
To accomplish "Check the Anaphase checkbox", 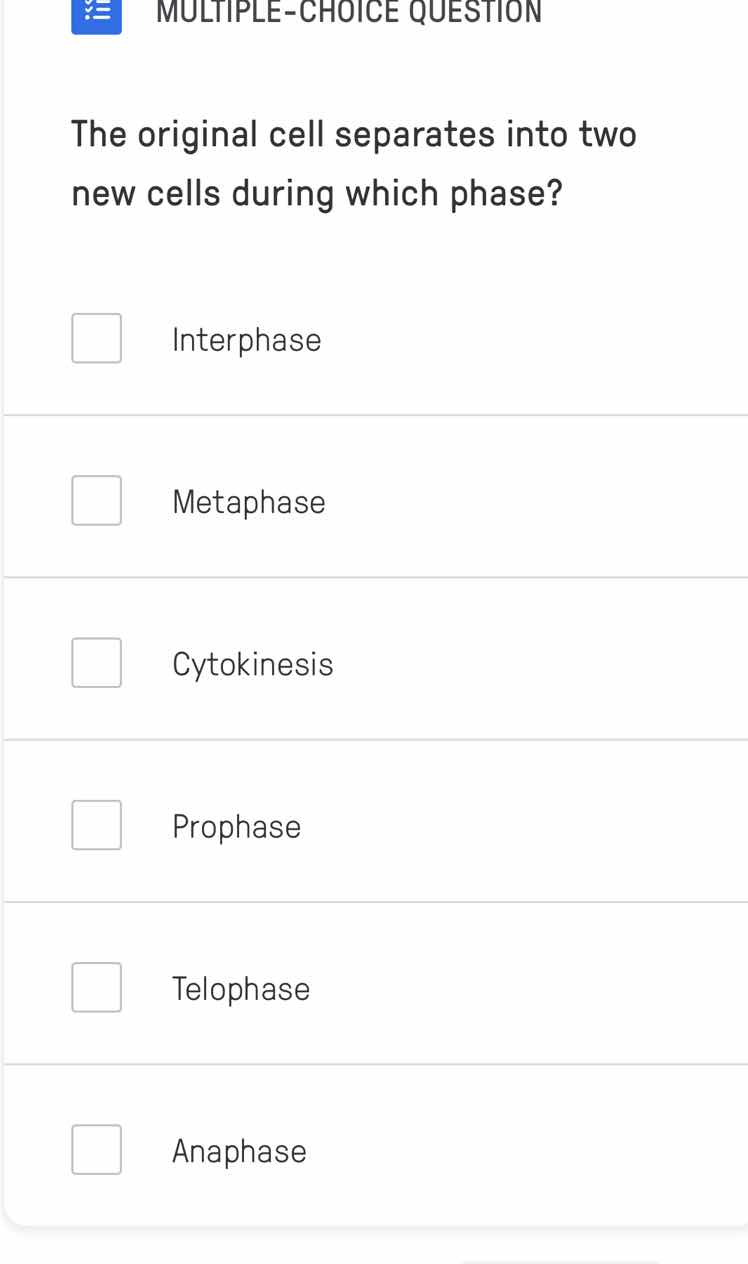I will click(96, 1149).
